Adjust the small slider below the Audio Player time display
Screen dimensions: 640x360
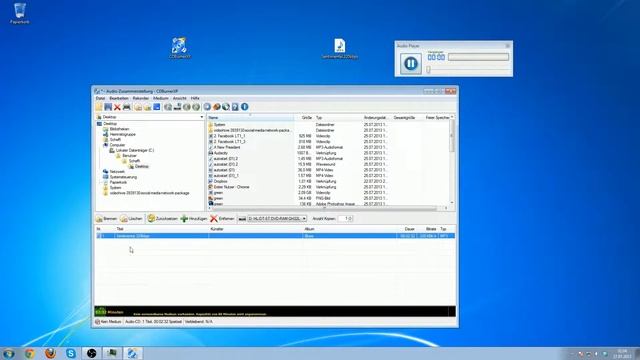point(428,70)
